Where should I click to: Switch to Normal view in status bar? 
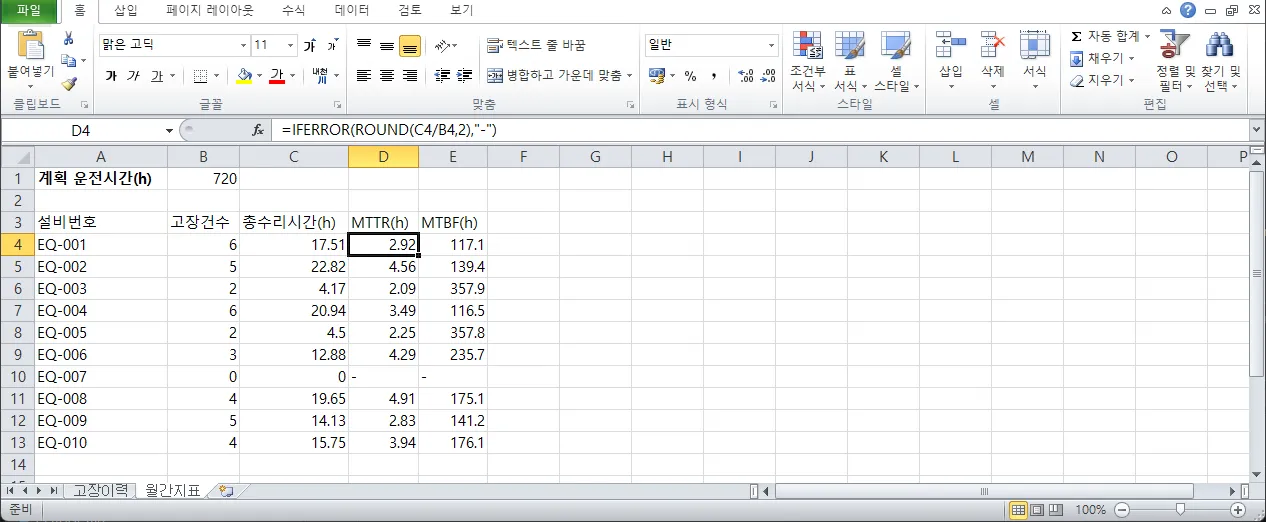point(1019,510)
